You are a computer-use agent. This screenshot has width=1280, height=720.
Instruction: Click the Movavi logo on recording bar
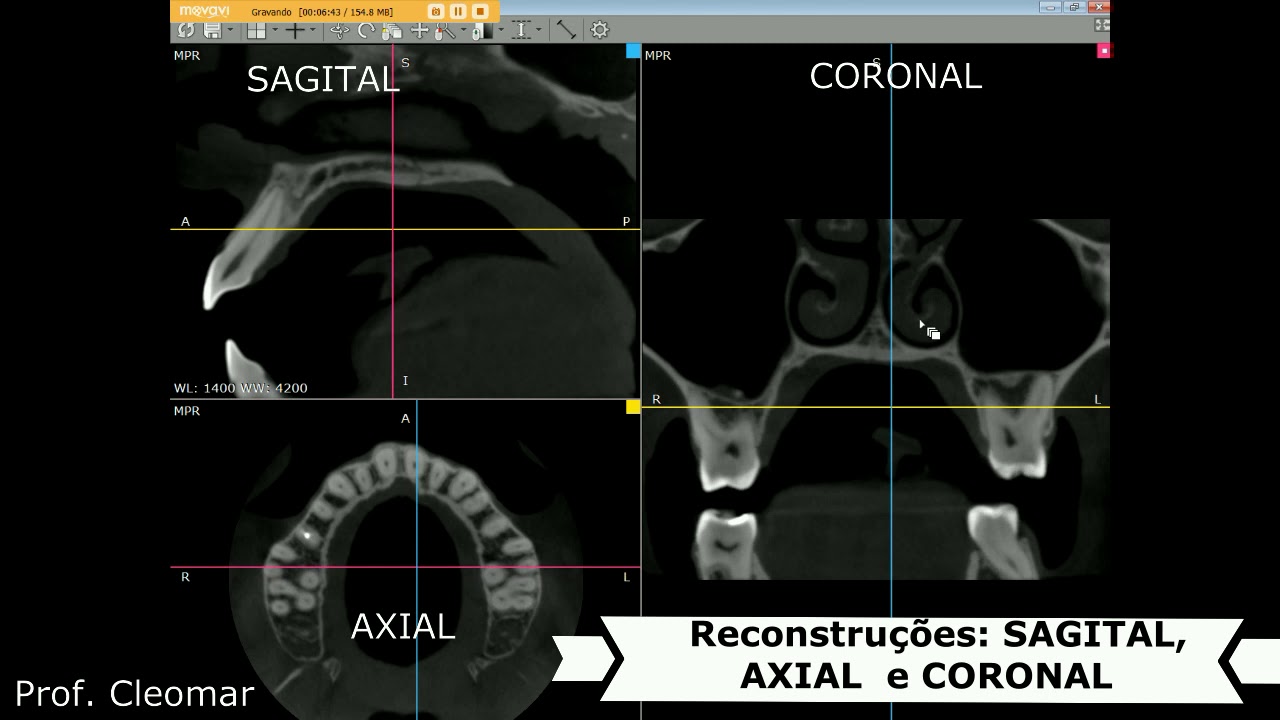(x=204, y=11)
